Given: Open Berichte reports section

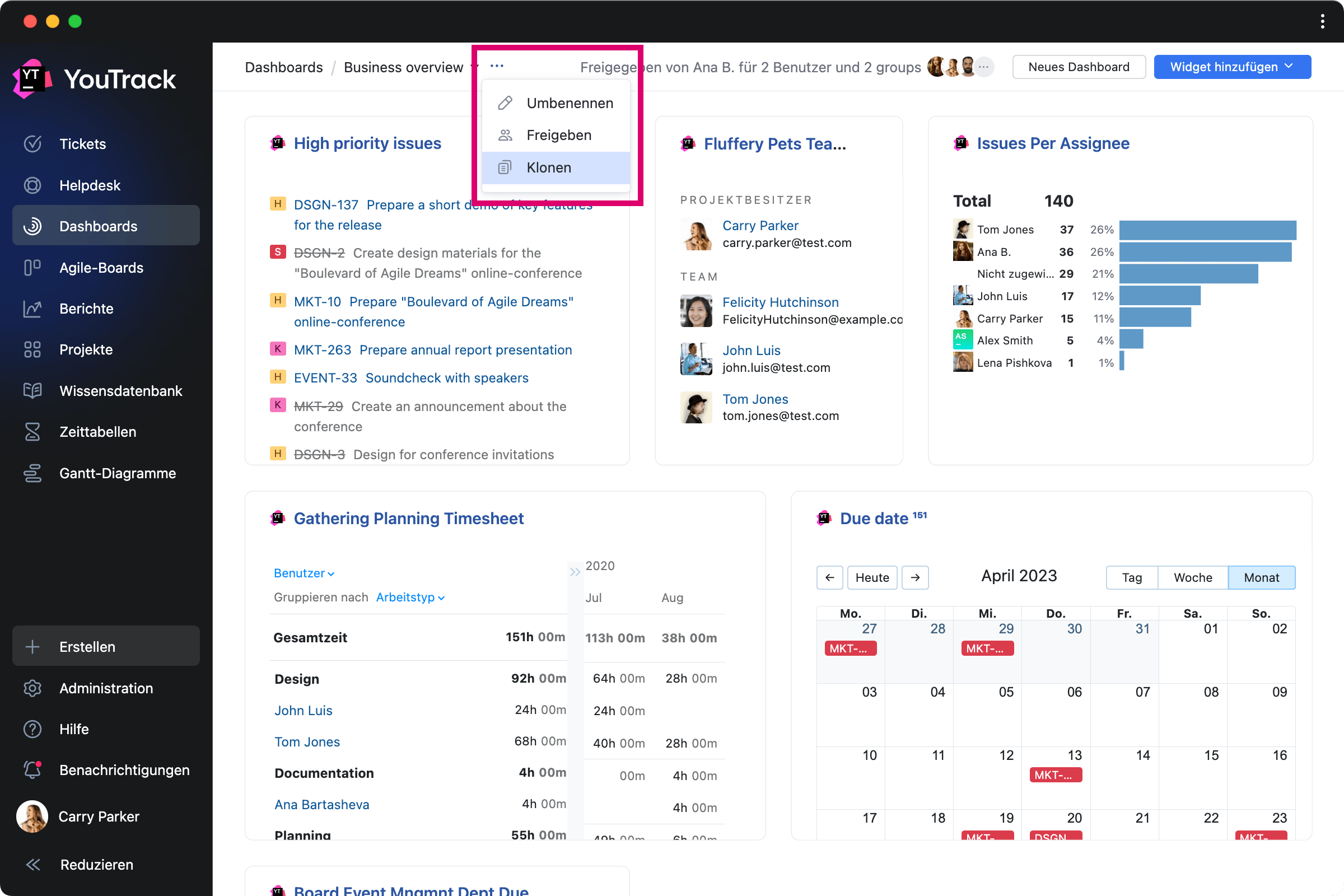Looking at the screenshot, I should [32, 309].
